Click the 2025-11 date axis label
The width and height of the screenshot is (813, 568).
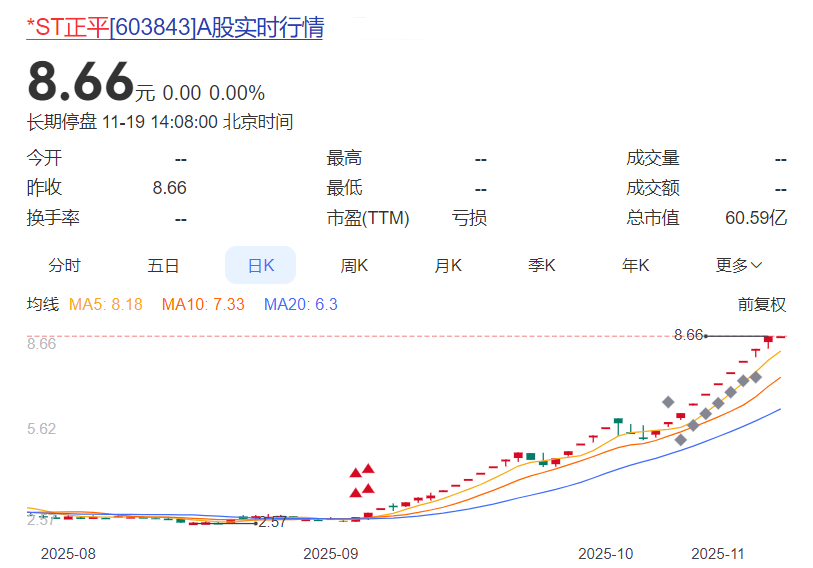pyautogui.click(x=718, y=554)
